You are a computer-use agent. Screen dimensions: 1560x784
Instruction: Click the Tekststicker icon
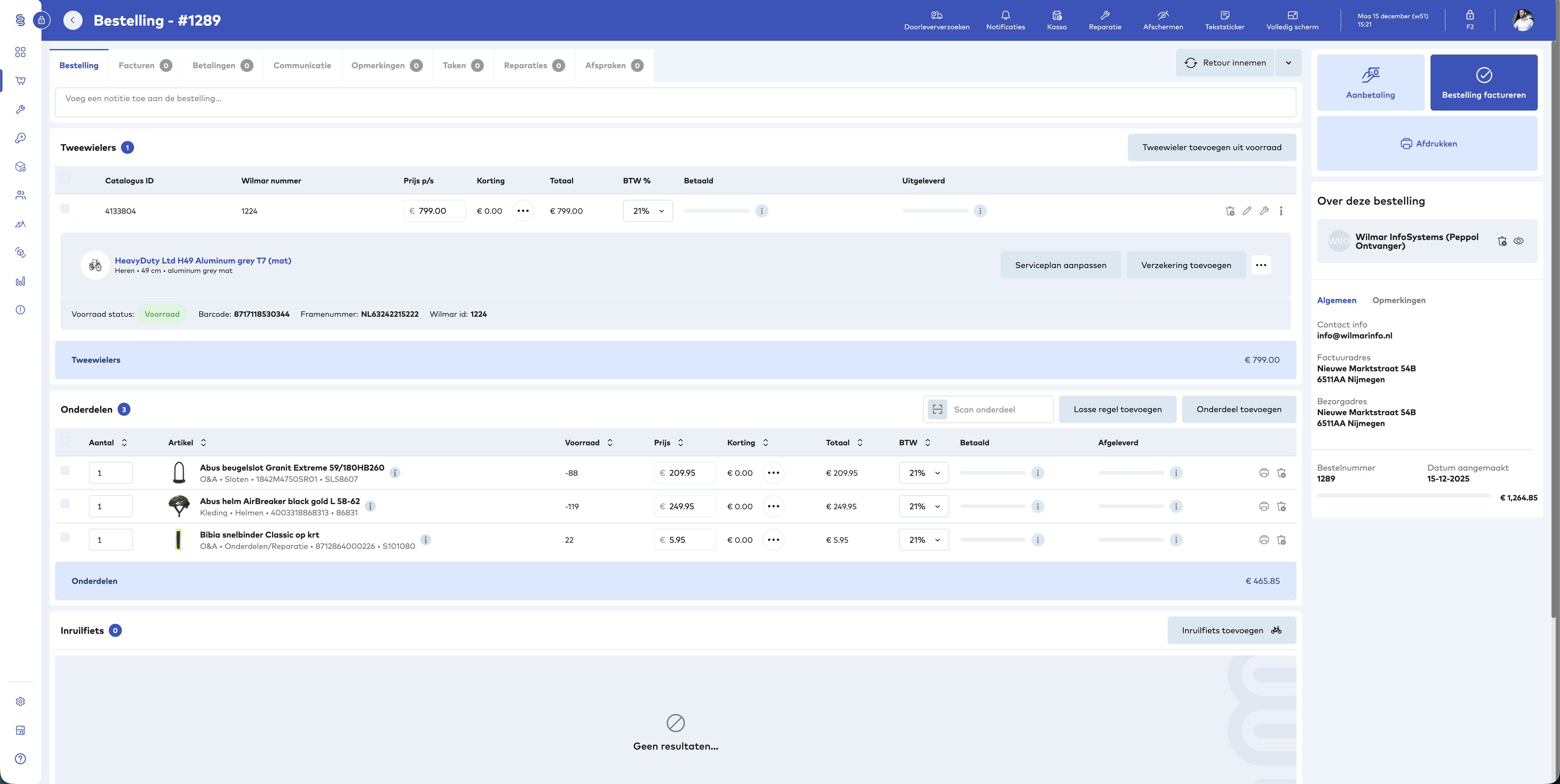coord(1225,20)
